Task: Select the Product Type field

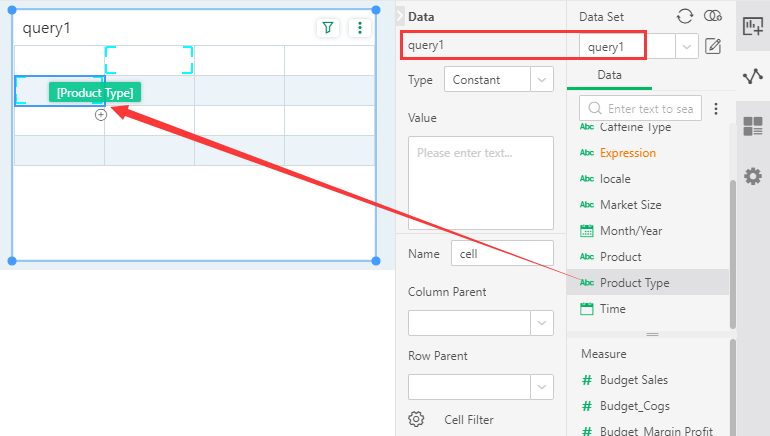Action: 634,283
